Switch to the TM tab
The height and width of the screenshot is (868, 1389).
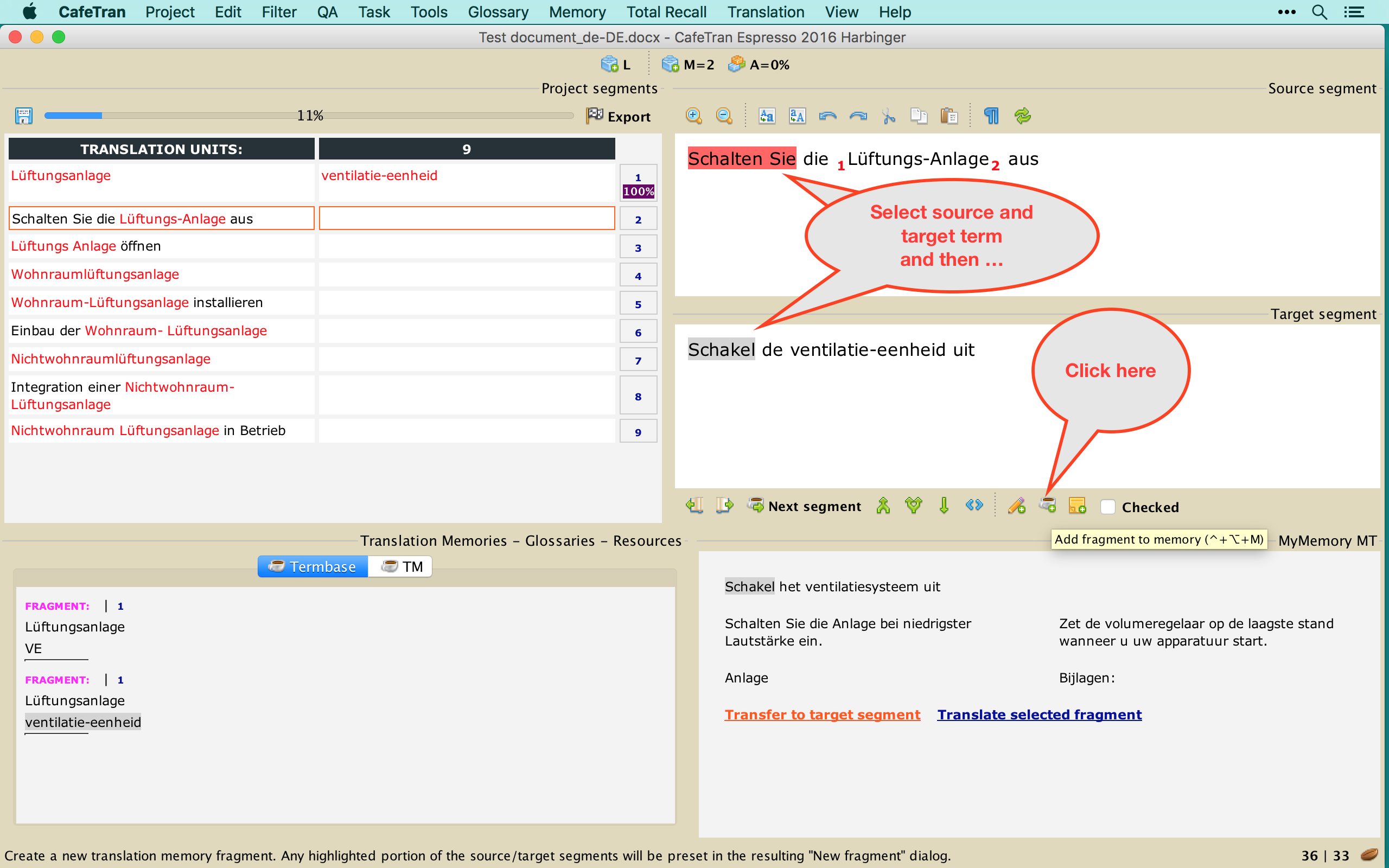click(x=401, y=566)
